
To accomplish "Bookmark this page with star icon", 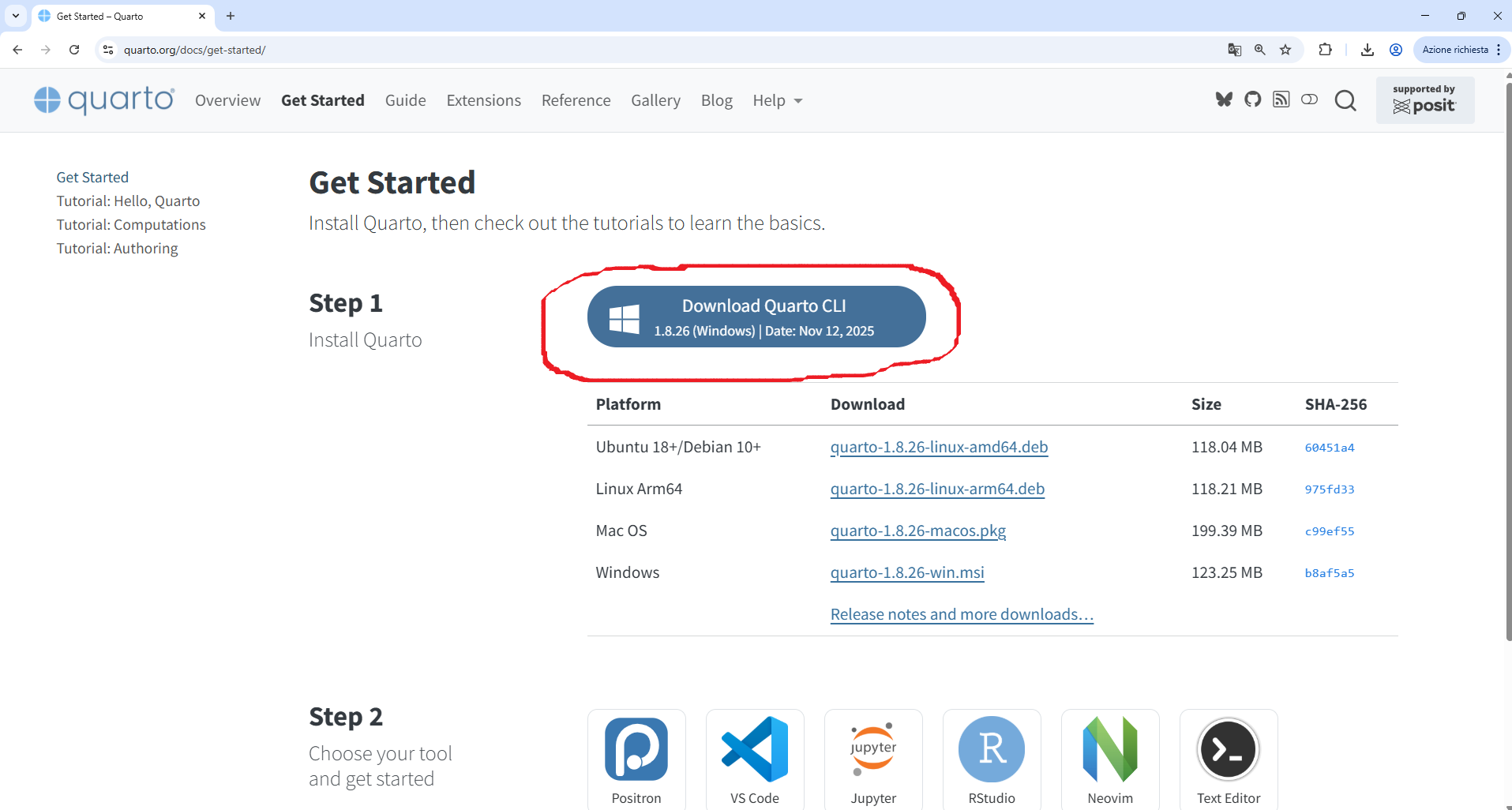I will click(1285, 50).
